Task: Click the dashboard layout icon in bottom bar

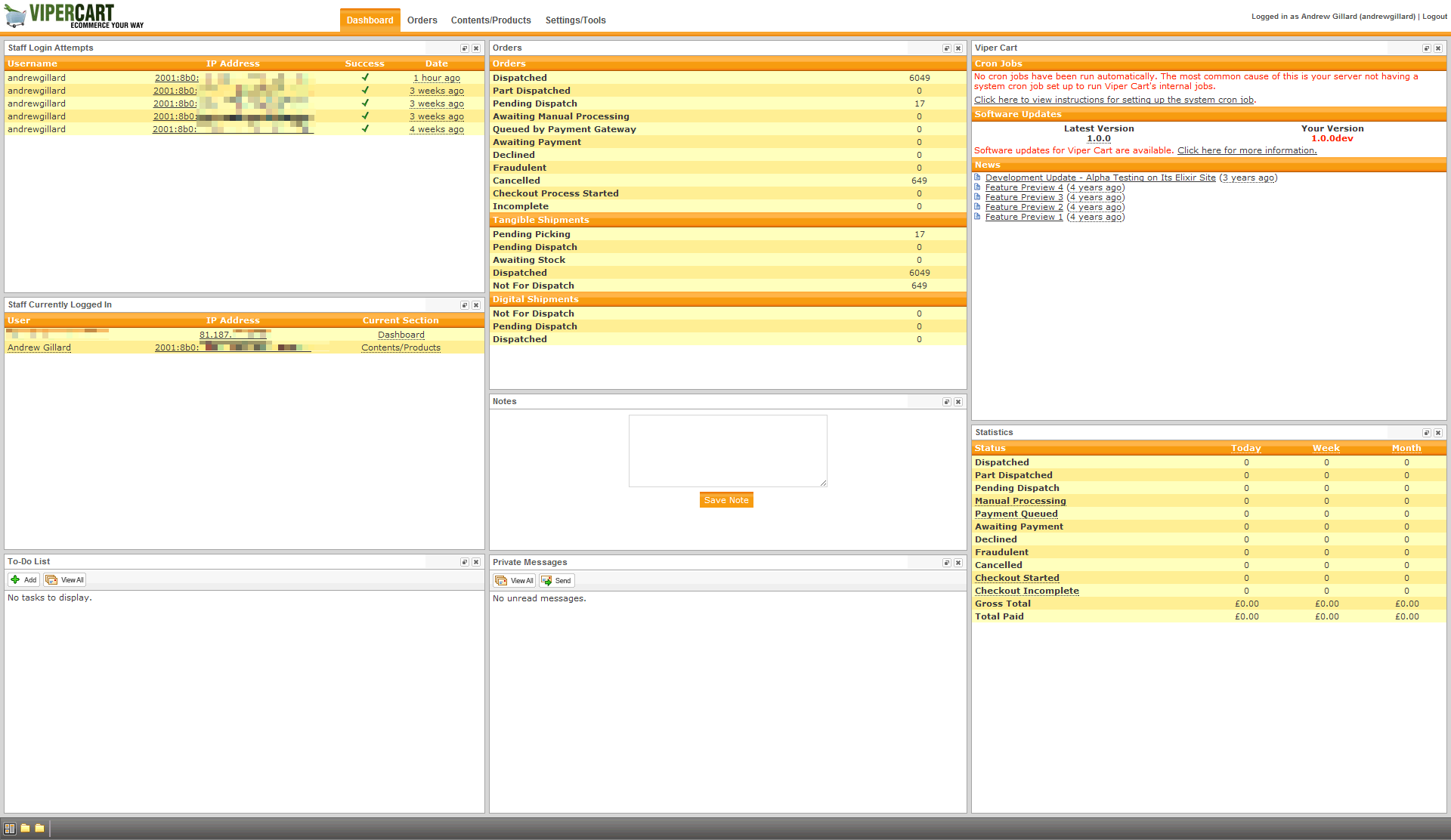Action: (x=10, y=829)
